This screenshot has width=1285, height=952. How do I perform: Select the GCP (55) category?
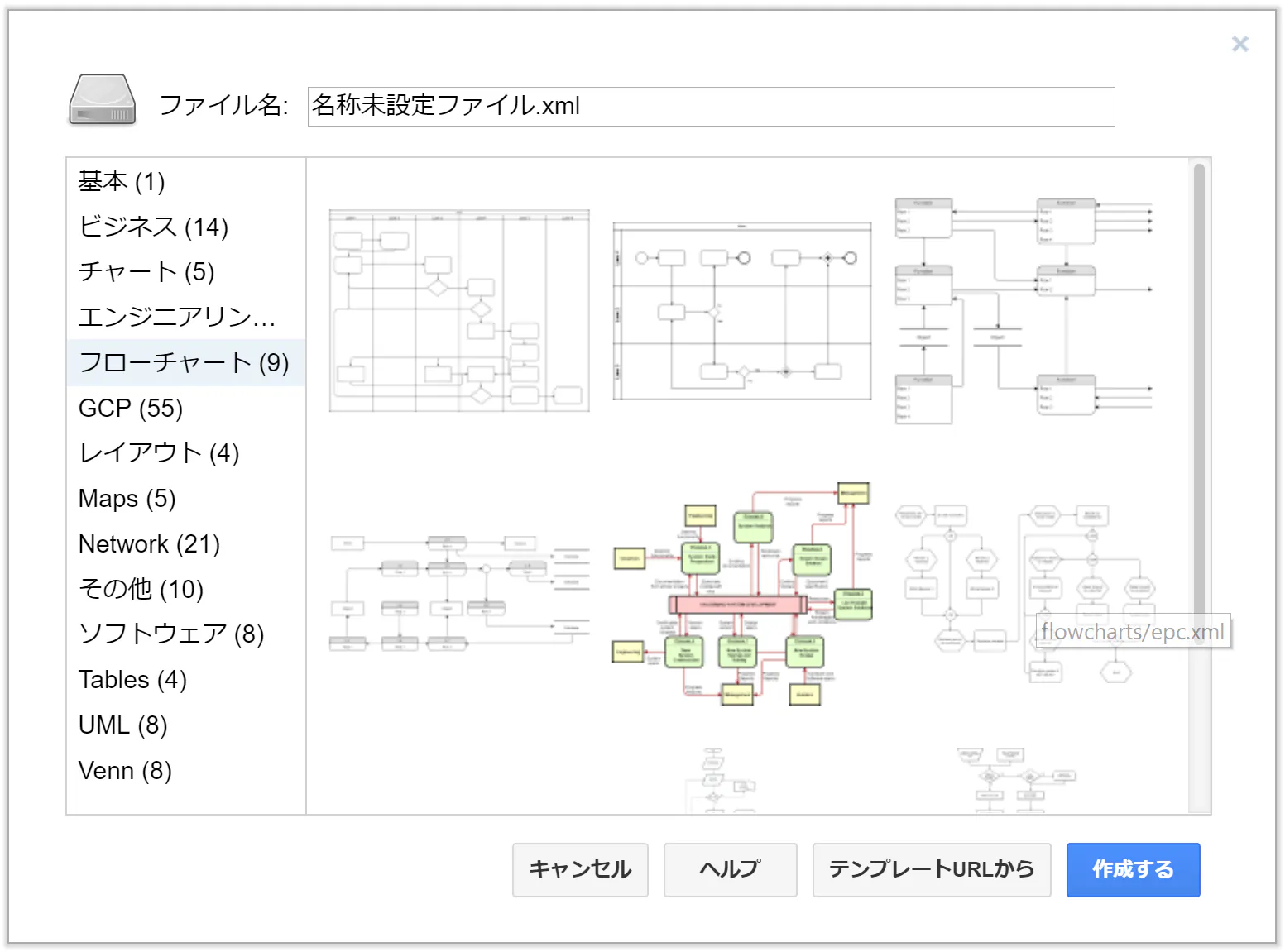point(186,408)
